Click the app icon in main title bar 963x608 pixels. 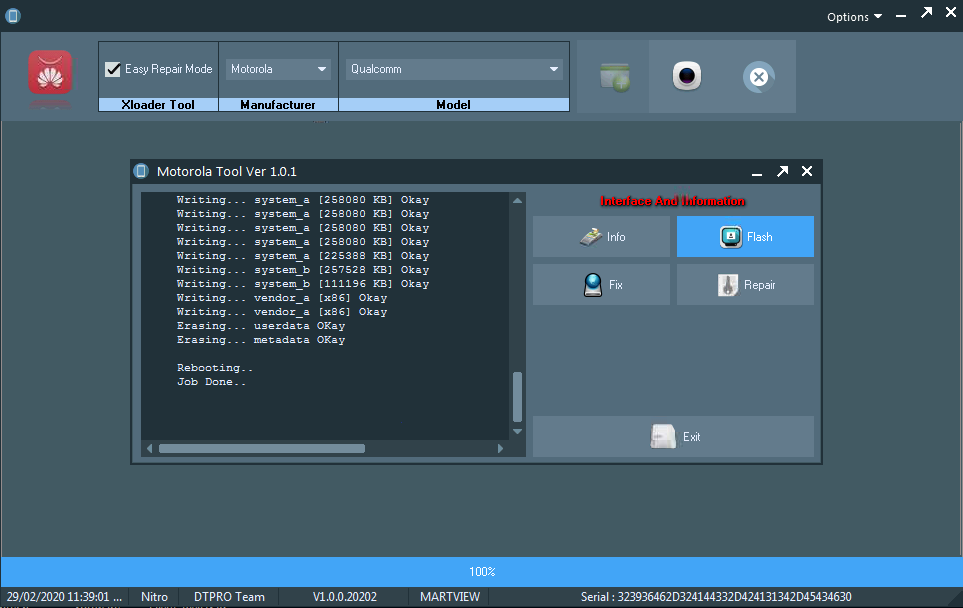[13, 15]
